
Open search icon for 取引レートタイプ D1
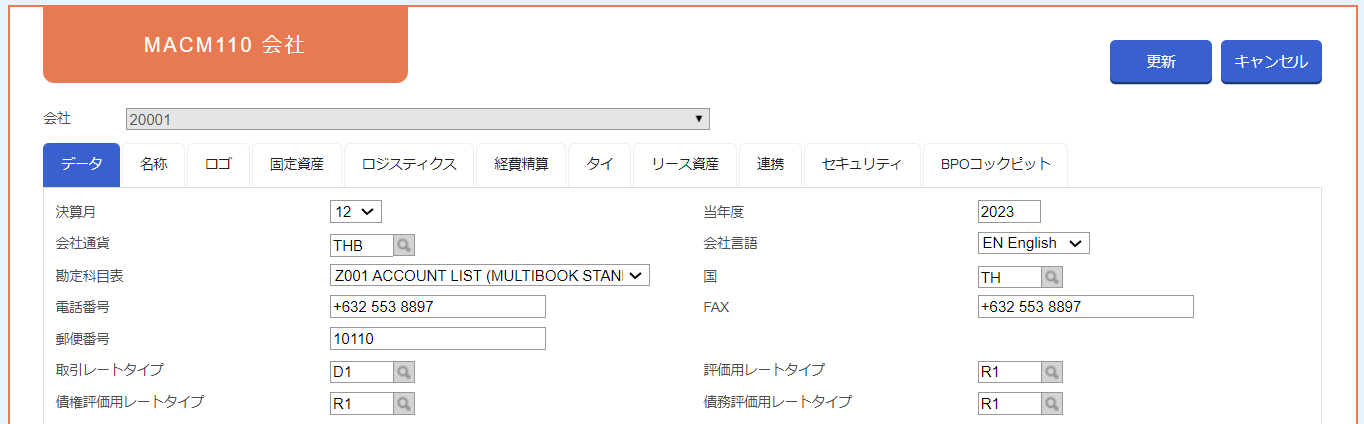click(404, 372)
